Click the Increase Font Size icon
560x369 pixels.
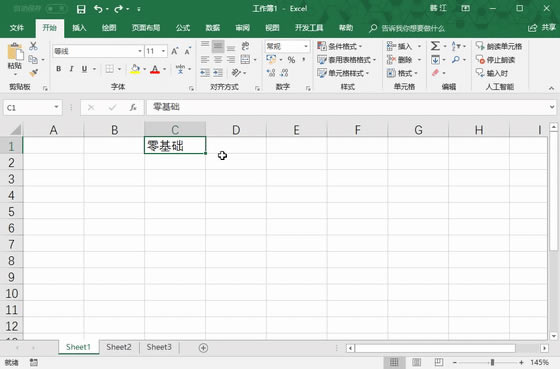(175, 51)
